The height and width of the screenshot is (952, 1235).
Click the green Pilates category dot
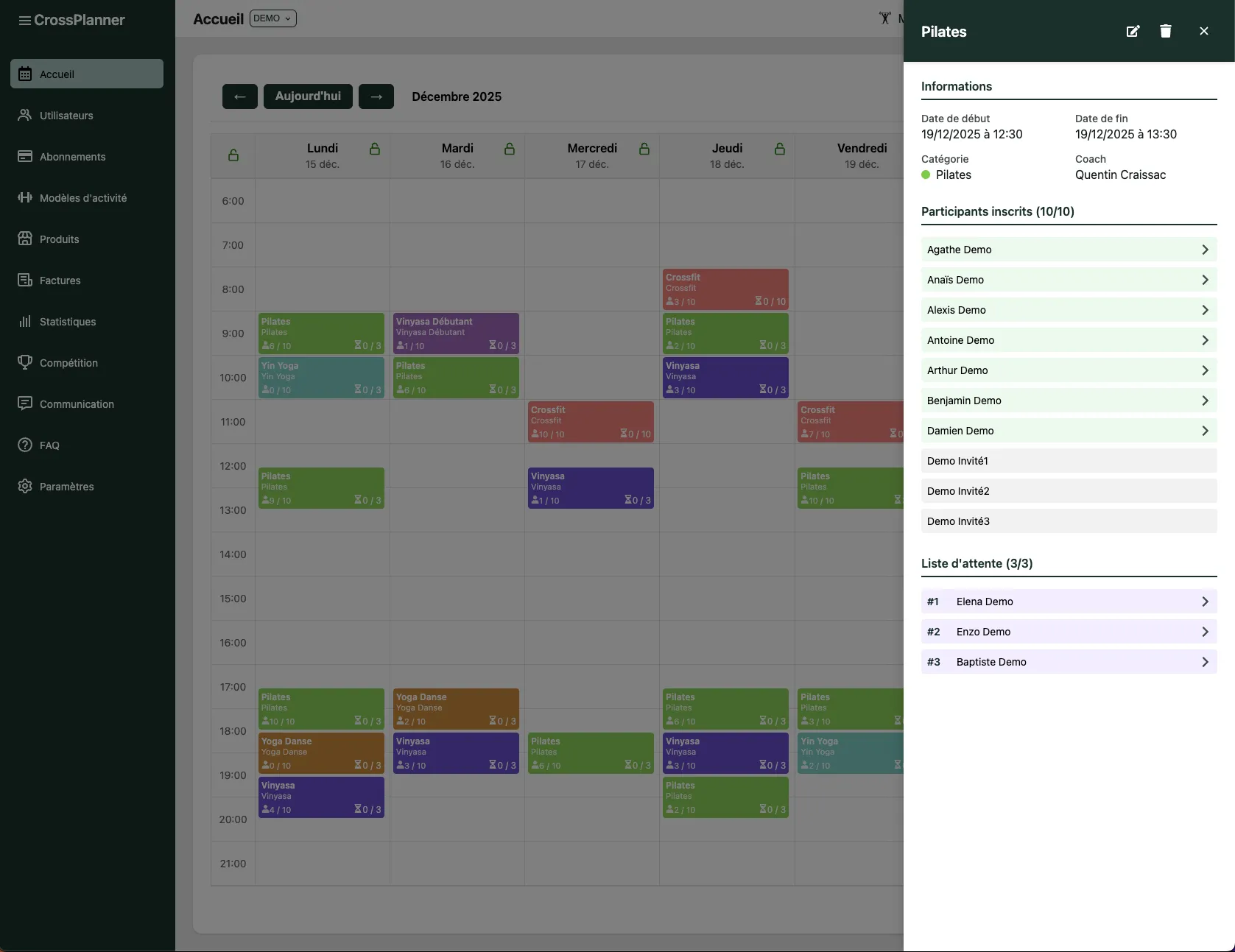point(926,174)
